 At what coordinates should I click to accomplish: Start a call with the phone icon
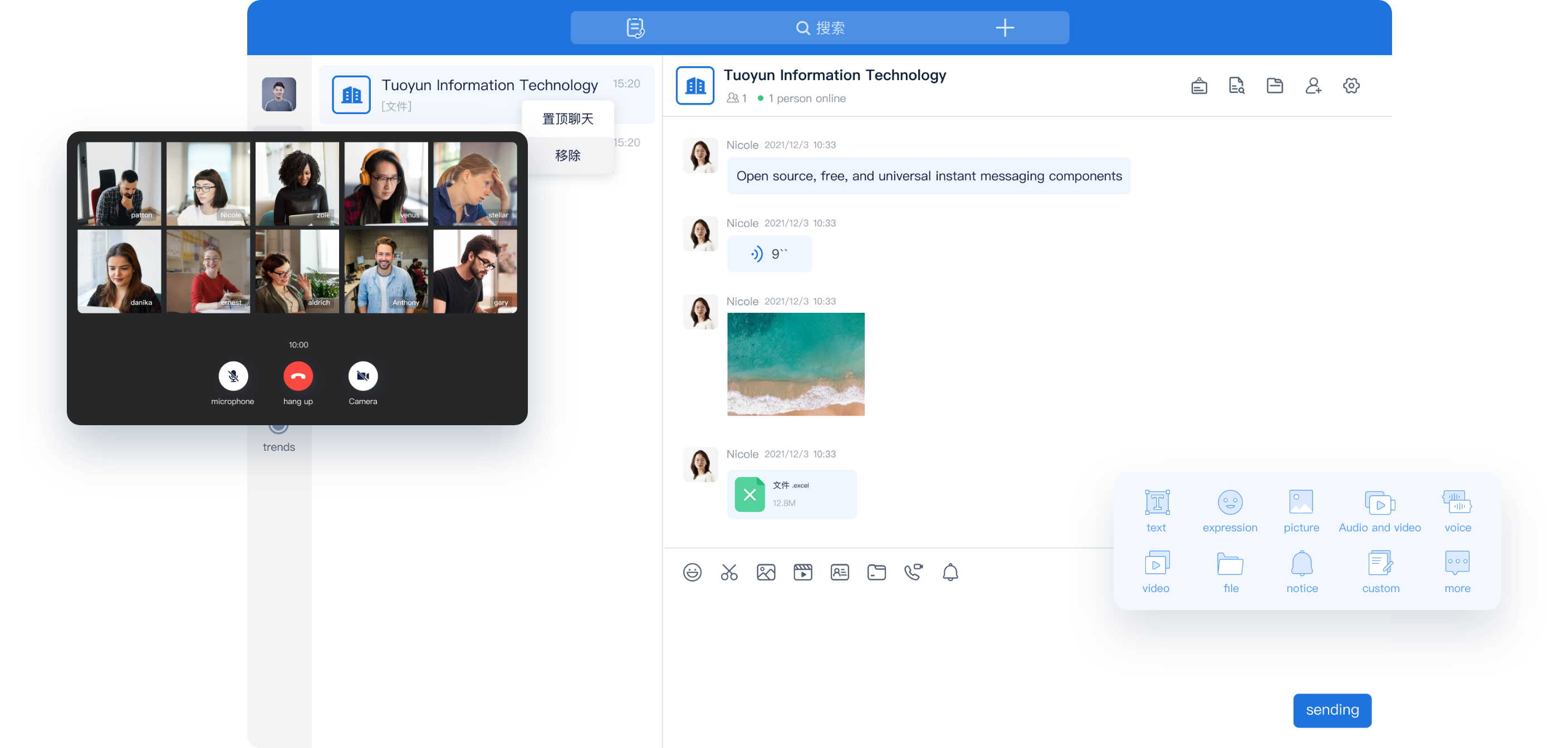click(913, 572)
